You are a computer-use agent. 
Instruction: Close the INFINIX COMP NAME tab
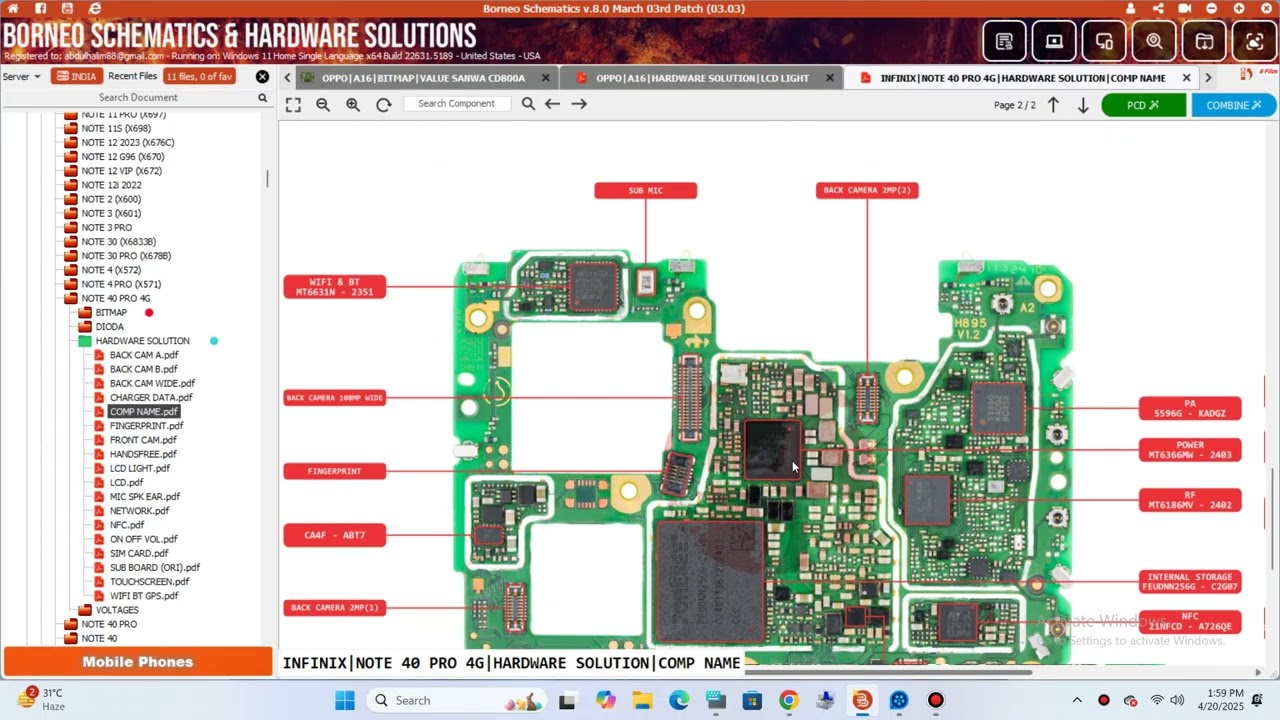[1186, 78]
